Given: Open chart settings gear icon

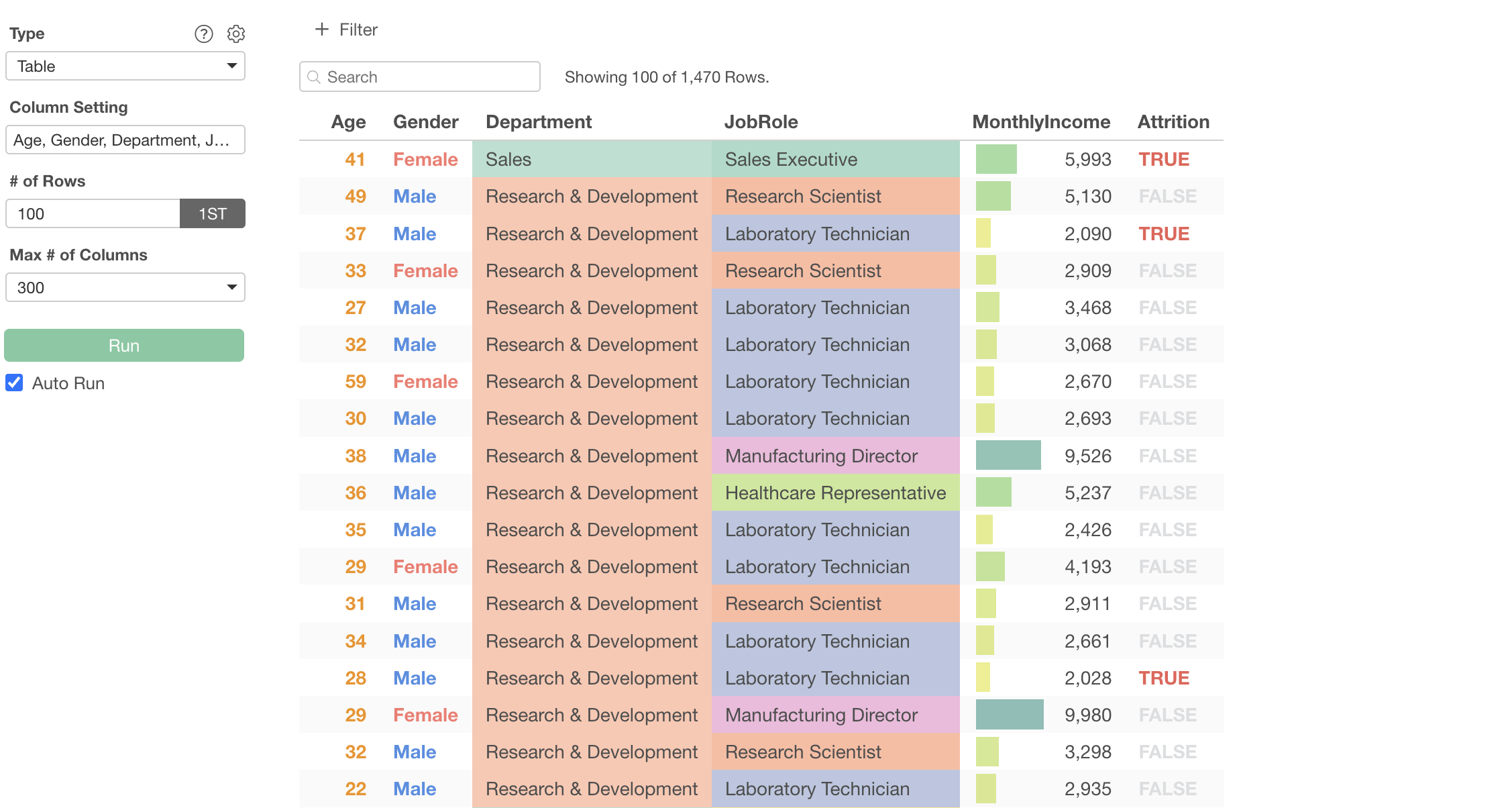Looking at the screenshot, I should [x=236, y=34].
